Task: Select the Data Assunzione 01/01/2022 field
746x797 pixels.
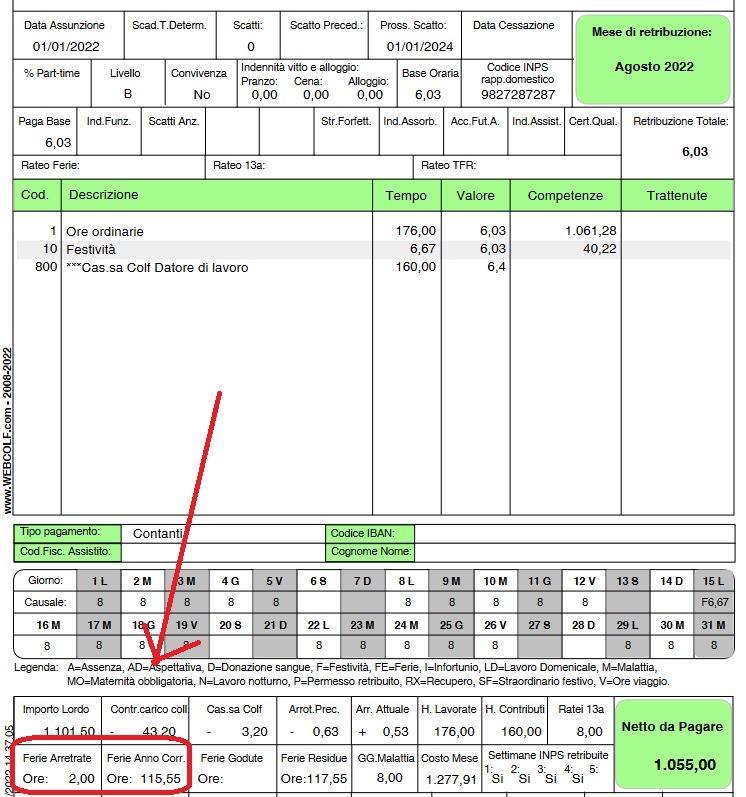Action: point(67,46)
